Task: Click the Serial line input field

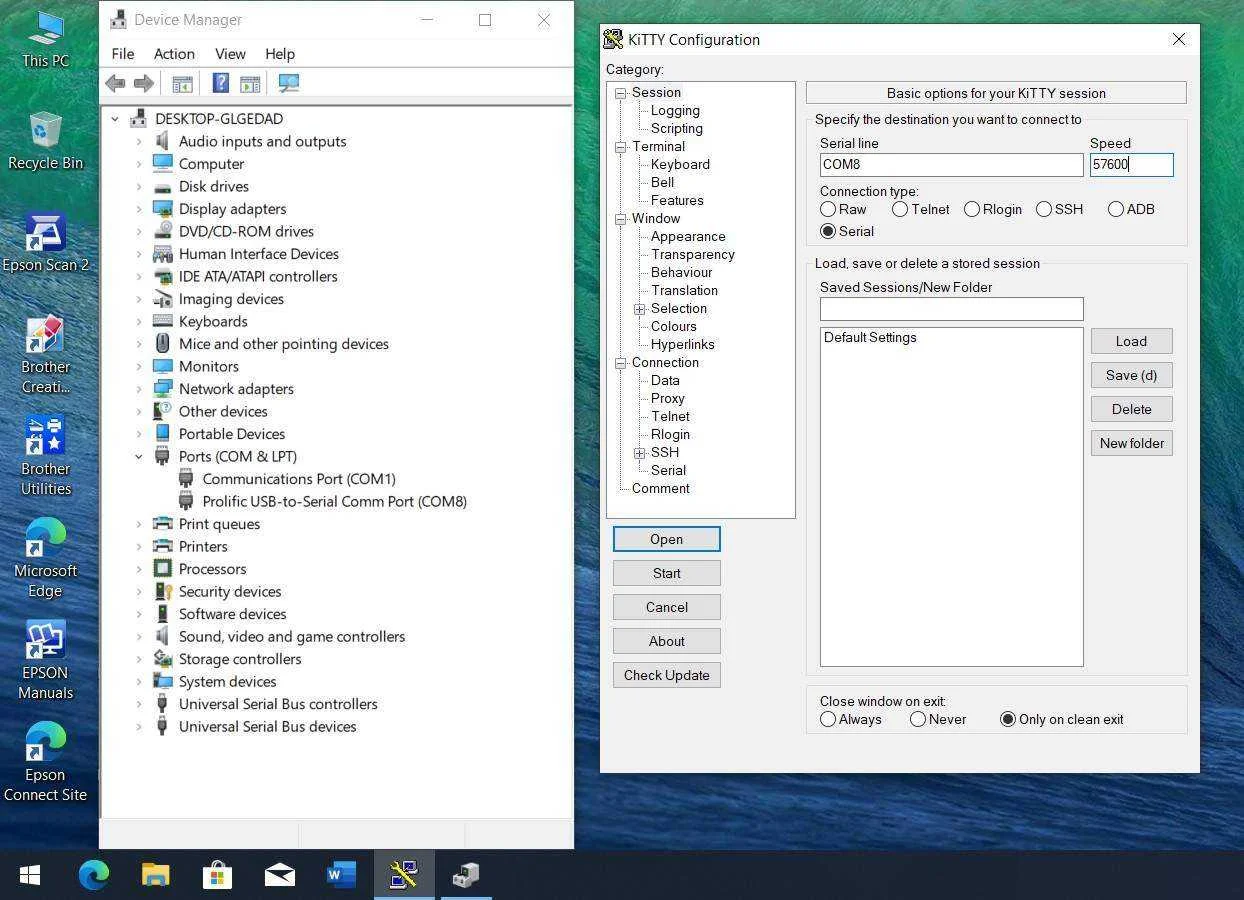Action: pyautogui.click(x=951, y=165)
